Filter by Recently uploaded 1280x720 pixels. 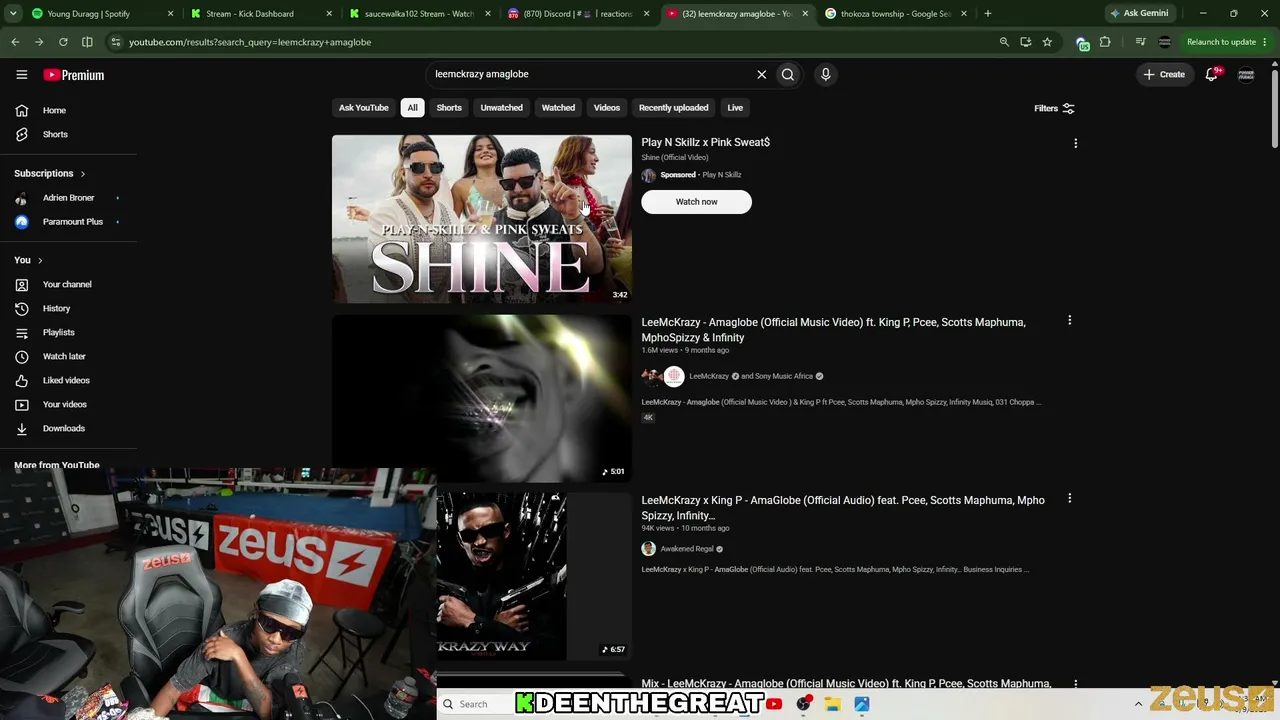[673, 108]
